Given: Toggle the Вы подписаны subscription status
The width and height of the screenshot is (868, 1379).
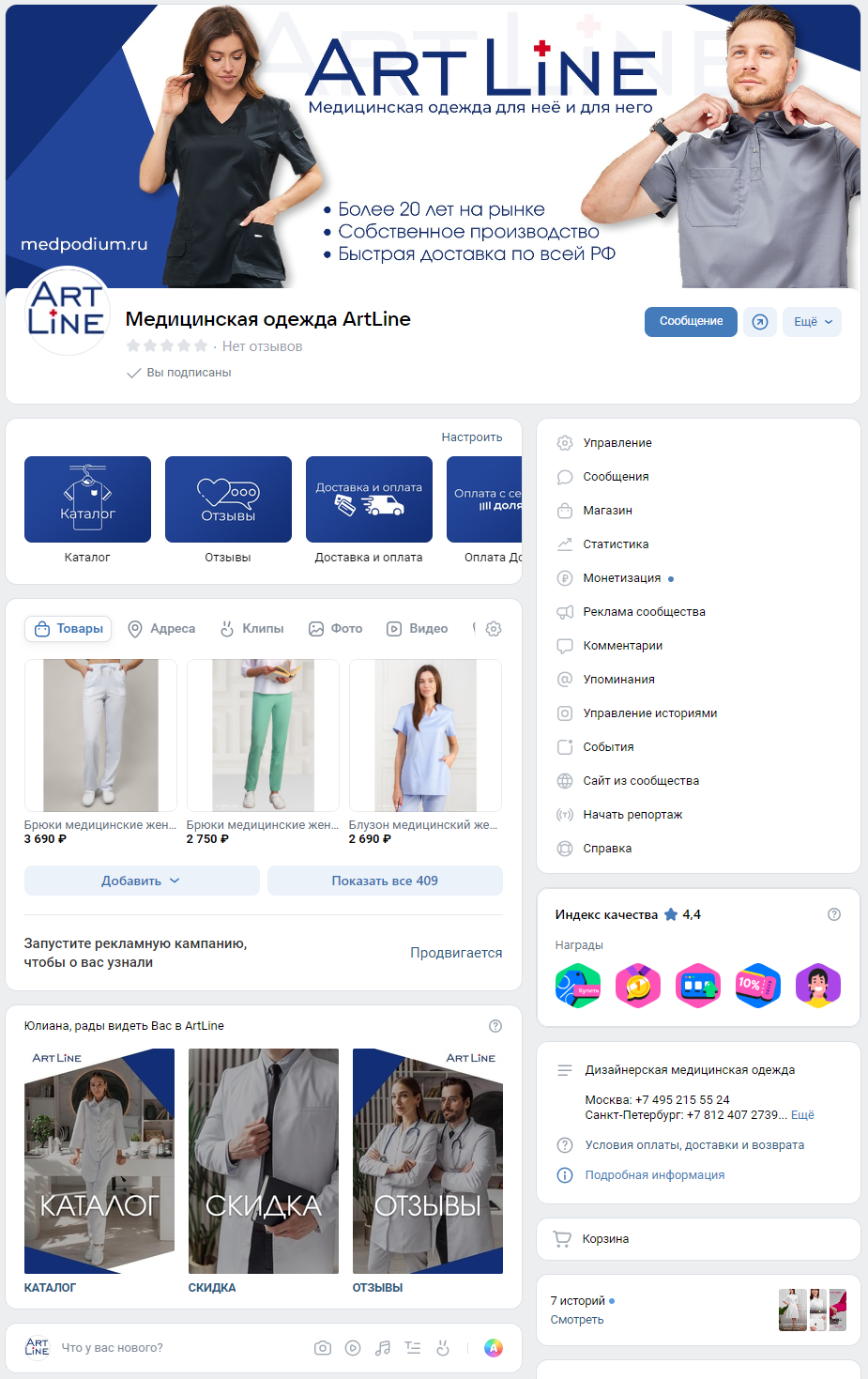Looking at the screenshot, I should point(179,373).
